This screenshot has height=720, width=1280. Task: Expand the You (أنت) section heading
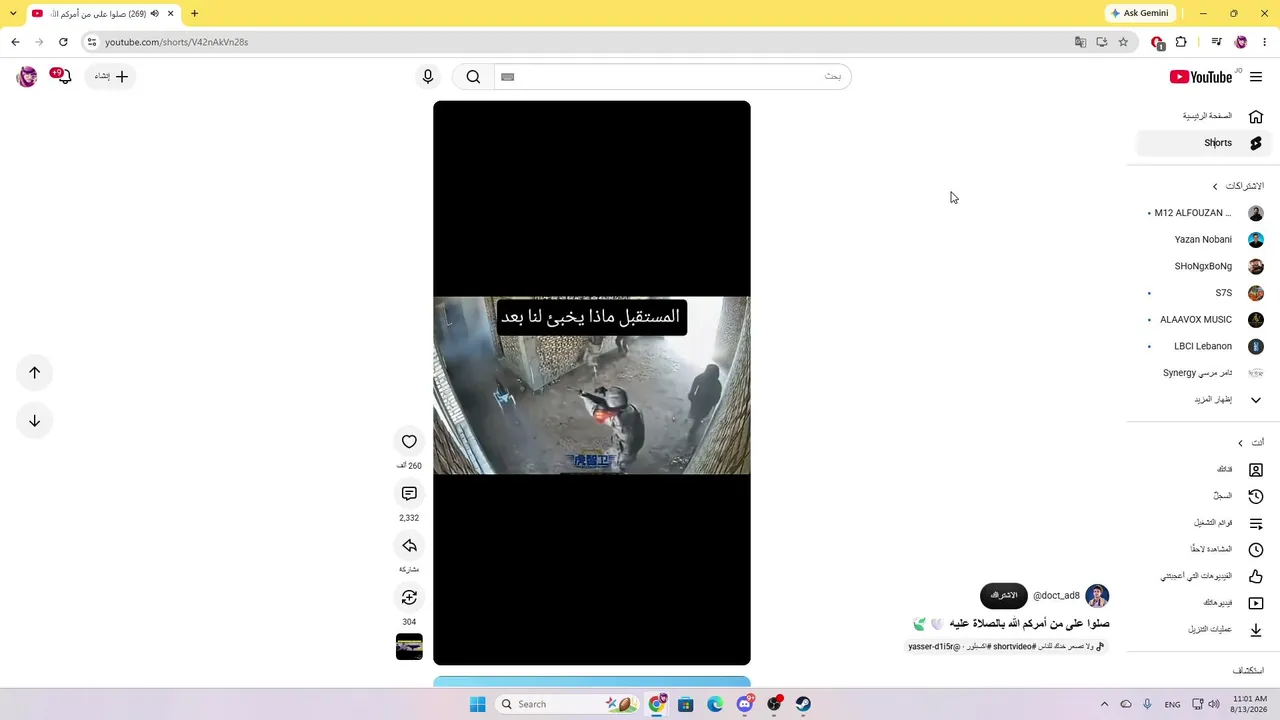tap(1251, 443)
